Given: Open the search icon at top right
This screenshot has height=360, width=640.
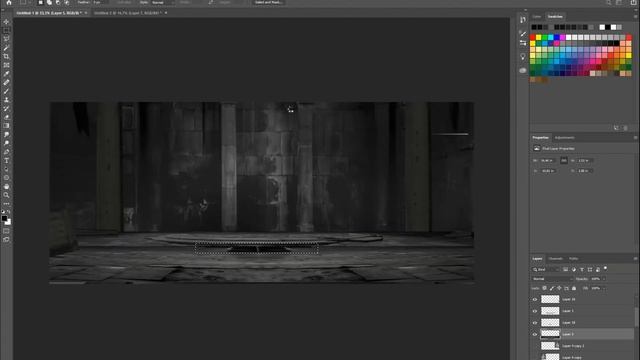Looking at the screenshot, I should click(608, 2).
